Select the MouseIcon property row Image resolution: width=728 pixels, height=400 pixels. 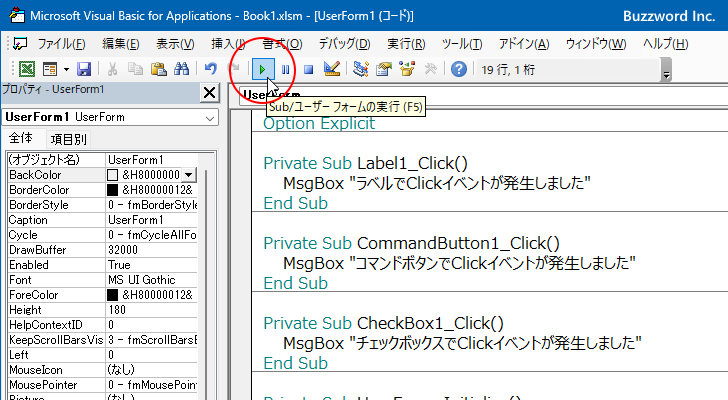pyautogui.click(x=102, y=370)
